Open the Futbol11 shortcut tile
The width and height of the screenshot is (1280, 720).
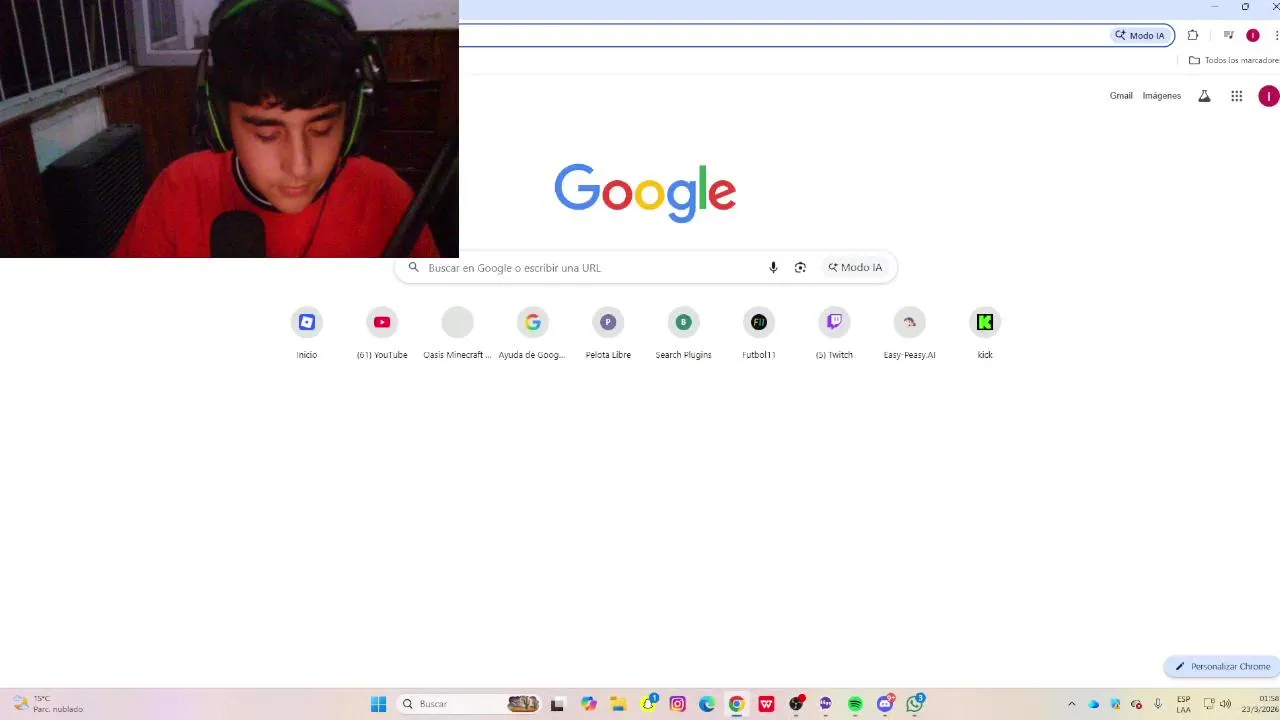tap(759, 333)
